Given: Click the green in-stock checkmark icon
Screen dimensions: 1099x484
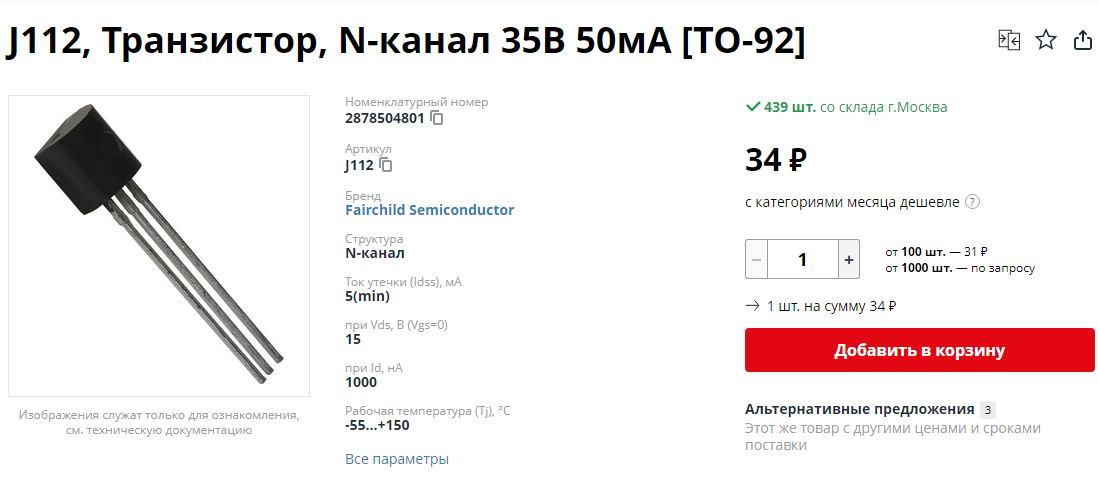Looking at the screenshot, I should click(x=753, y=107).
